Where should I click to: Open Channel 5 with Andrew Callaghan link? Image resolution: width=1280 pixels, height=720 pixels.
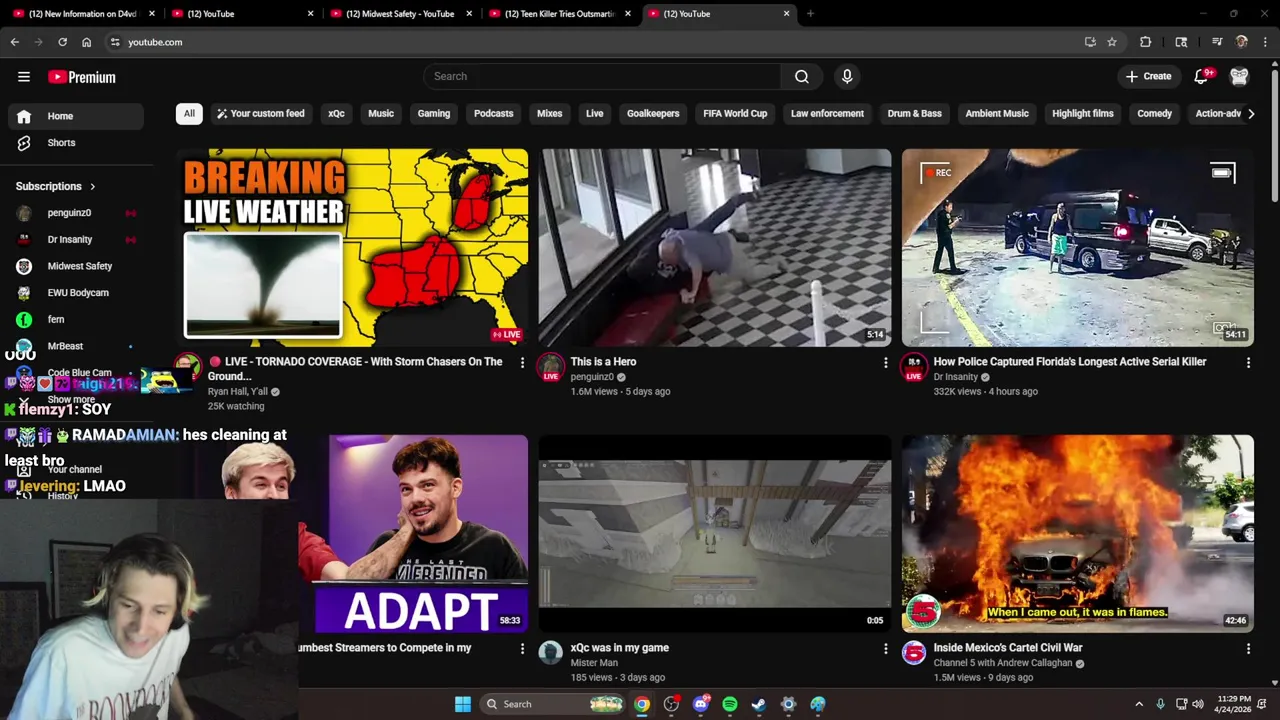tap(1003, 663)
